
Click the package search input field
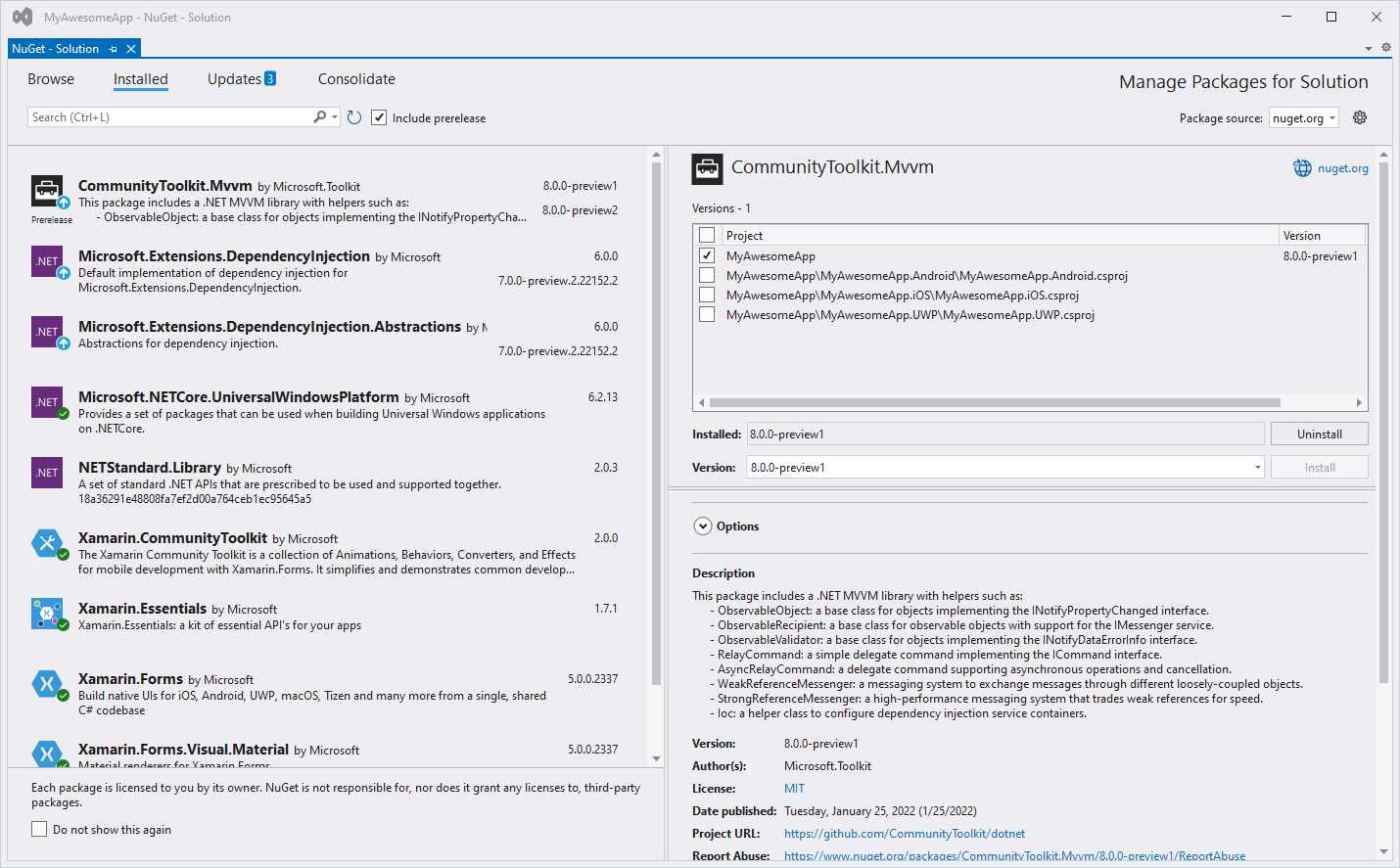[171, 117]
